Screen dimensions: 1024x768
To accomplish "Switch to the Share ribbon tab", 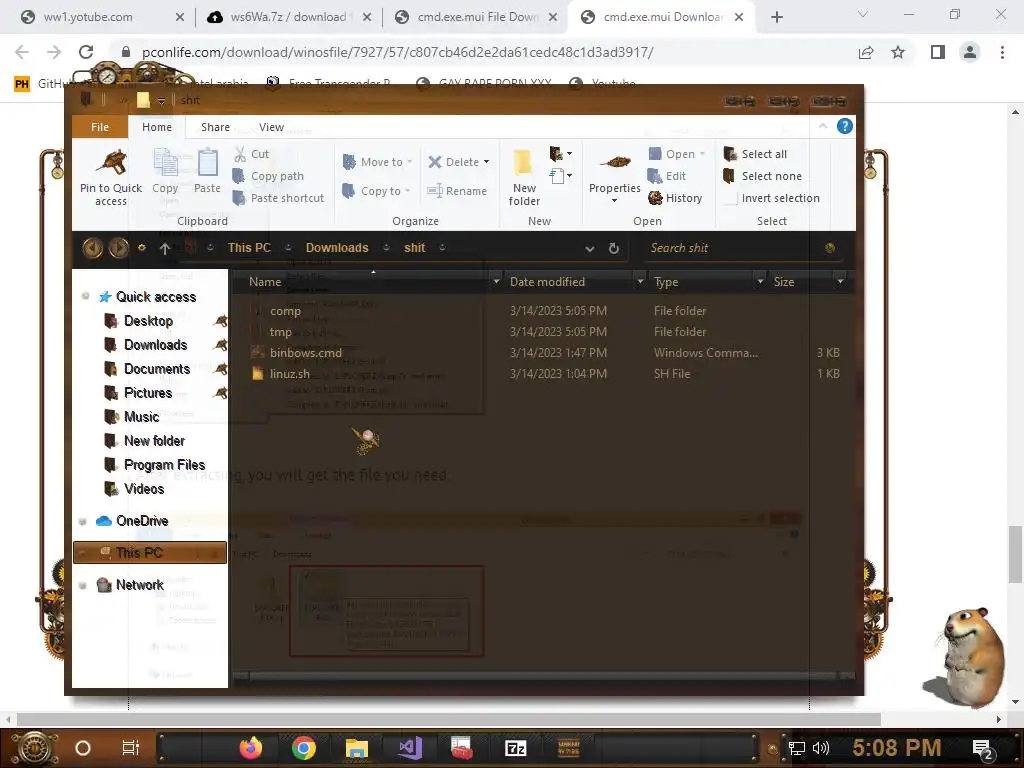I will [x=215, y=127].
